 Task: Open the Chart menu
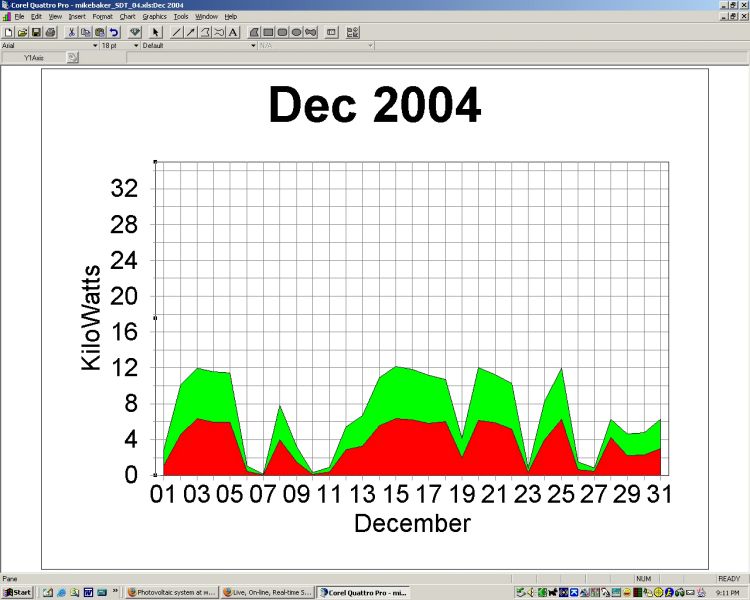[x=127, y=17]
